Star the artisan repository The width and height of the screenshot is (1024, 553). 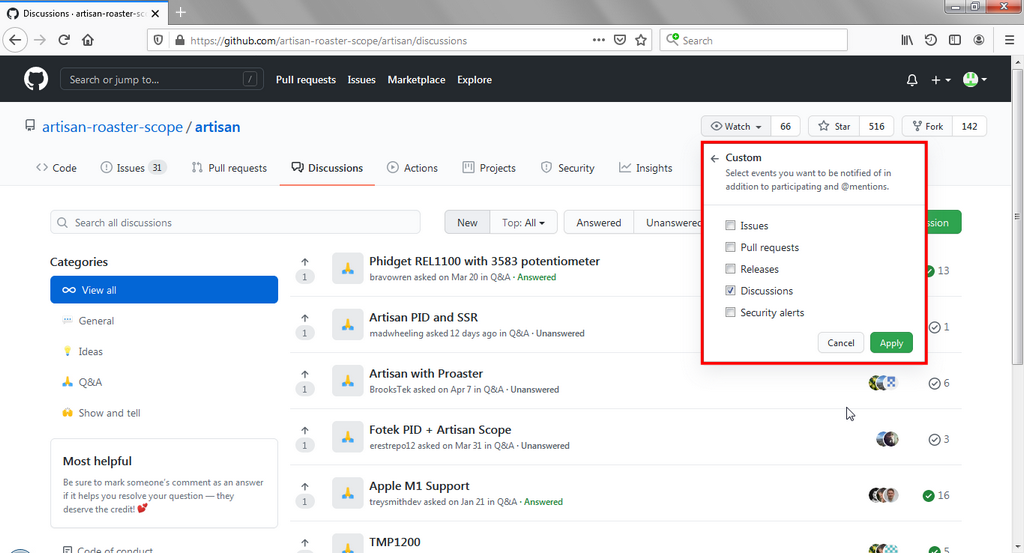tap(834, 126)
